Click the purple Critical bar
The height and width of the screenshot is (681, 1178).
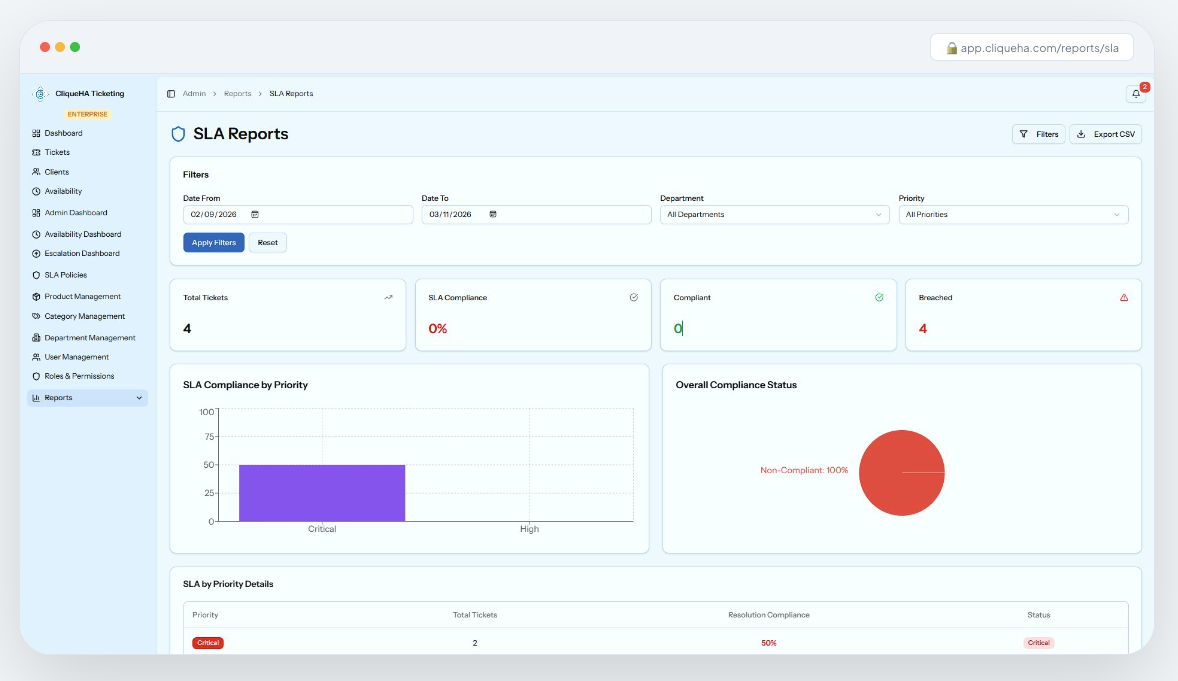pyautogui.click(x=322, y=493)
